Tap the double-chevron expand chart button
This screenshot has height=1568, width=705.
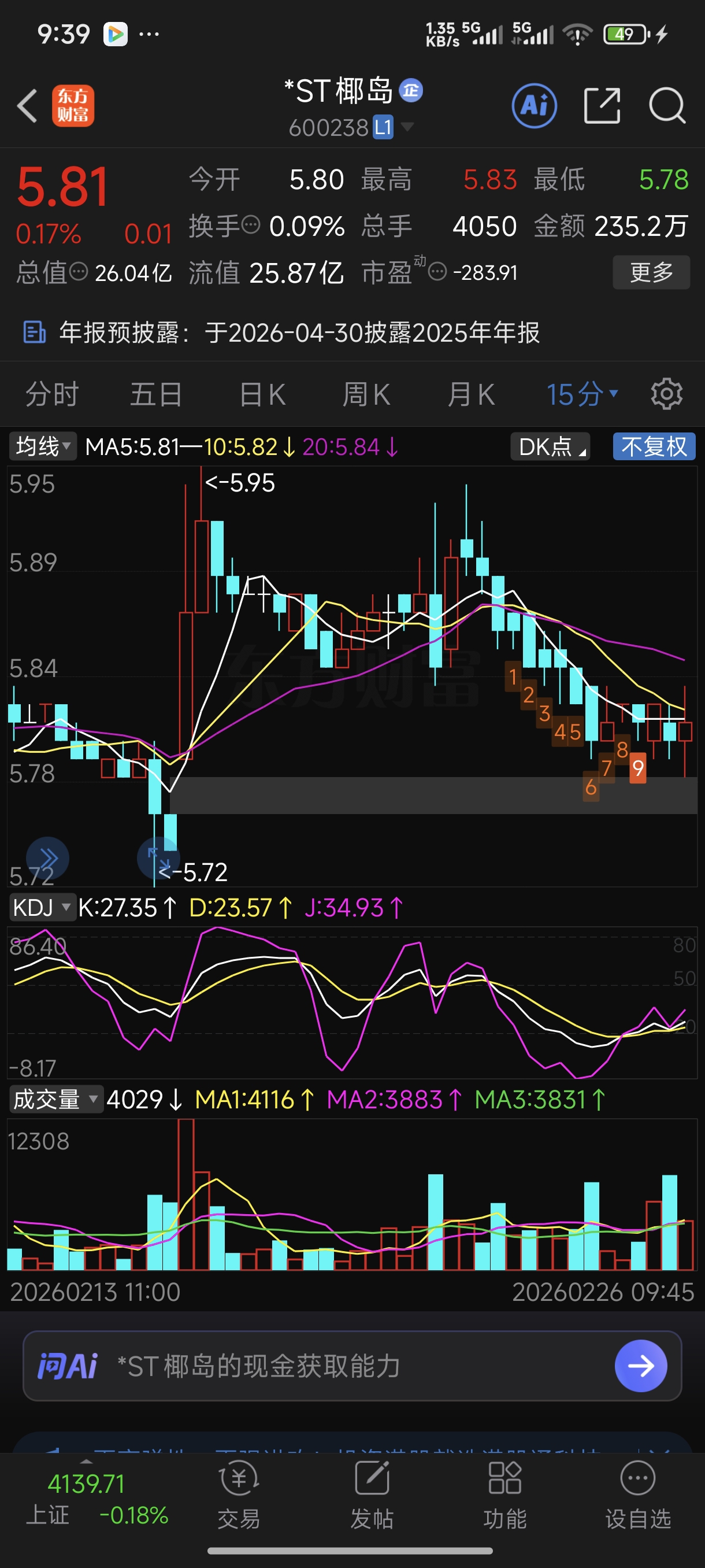click(x=47, y=858)
